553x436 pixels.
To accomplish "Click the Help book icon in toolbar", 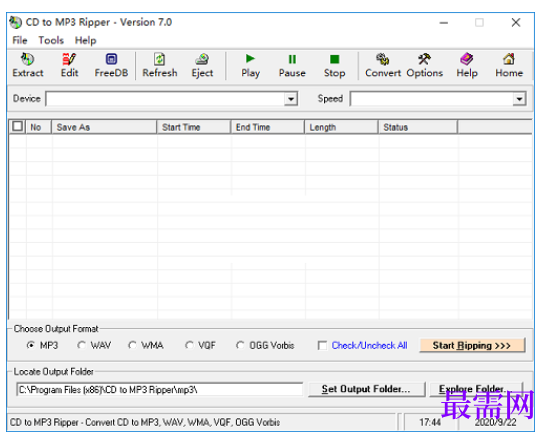I will tap(467, 66).
